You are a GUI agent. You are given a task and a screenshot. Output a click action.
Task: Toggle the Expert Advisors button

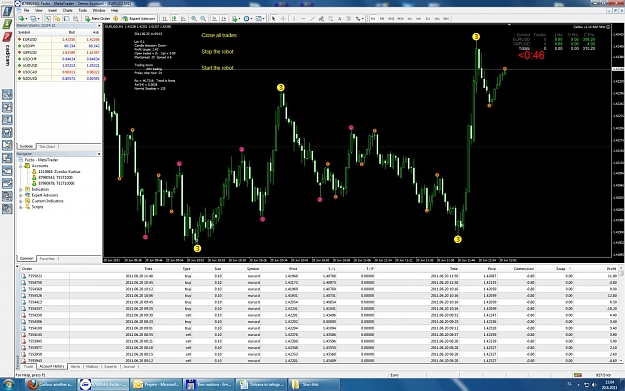point(139,18)
